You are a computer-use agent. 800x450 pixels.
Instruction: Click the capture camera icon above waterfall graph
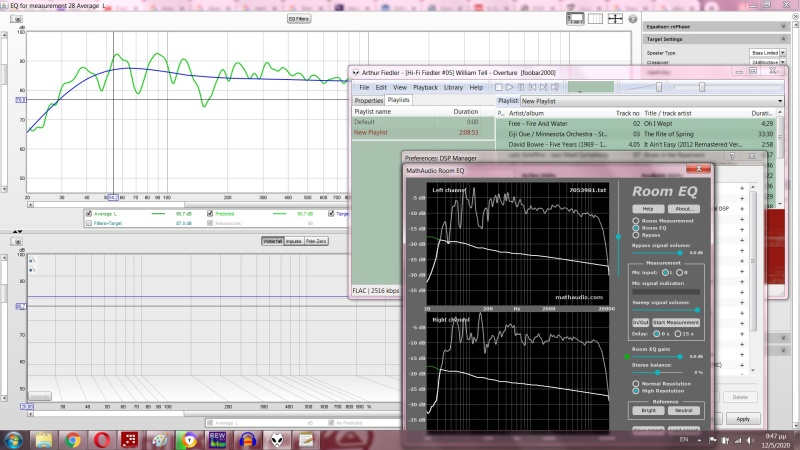(x=17, y=241)
